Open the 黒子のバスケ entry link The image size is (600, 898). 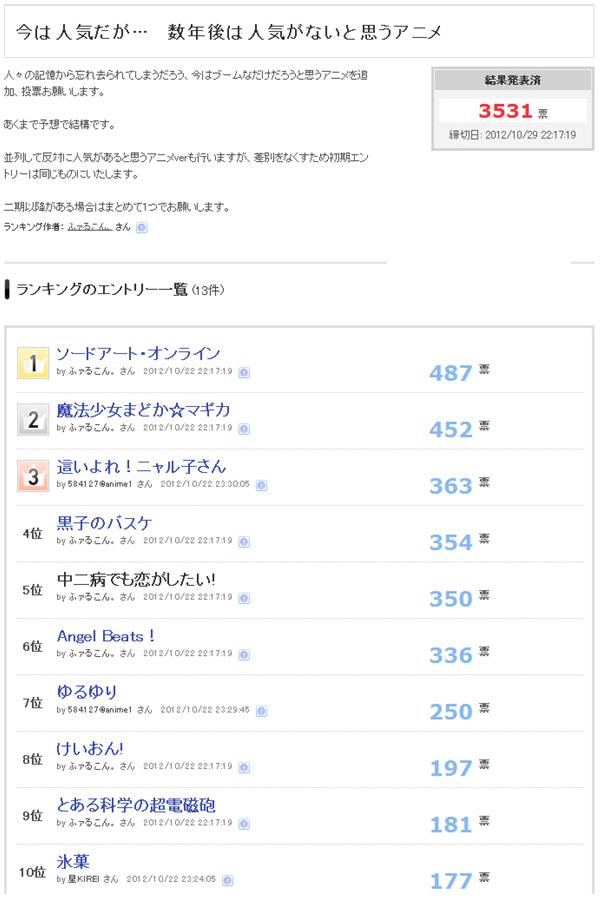tap(105, 522)
